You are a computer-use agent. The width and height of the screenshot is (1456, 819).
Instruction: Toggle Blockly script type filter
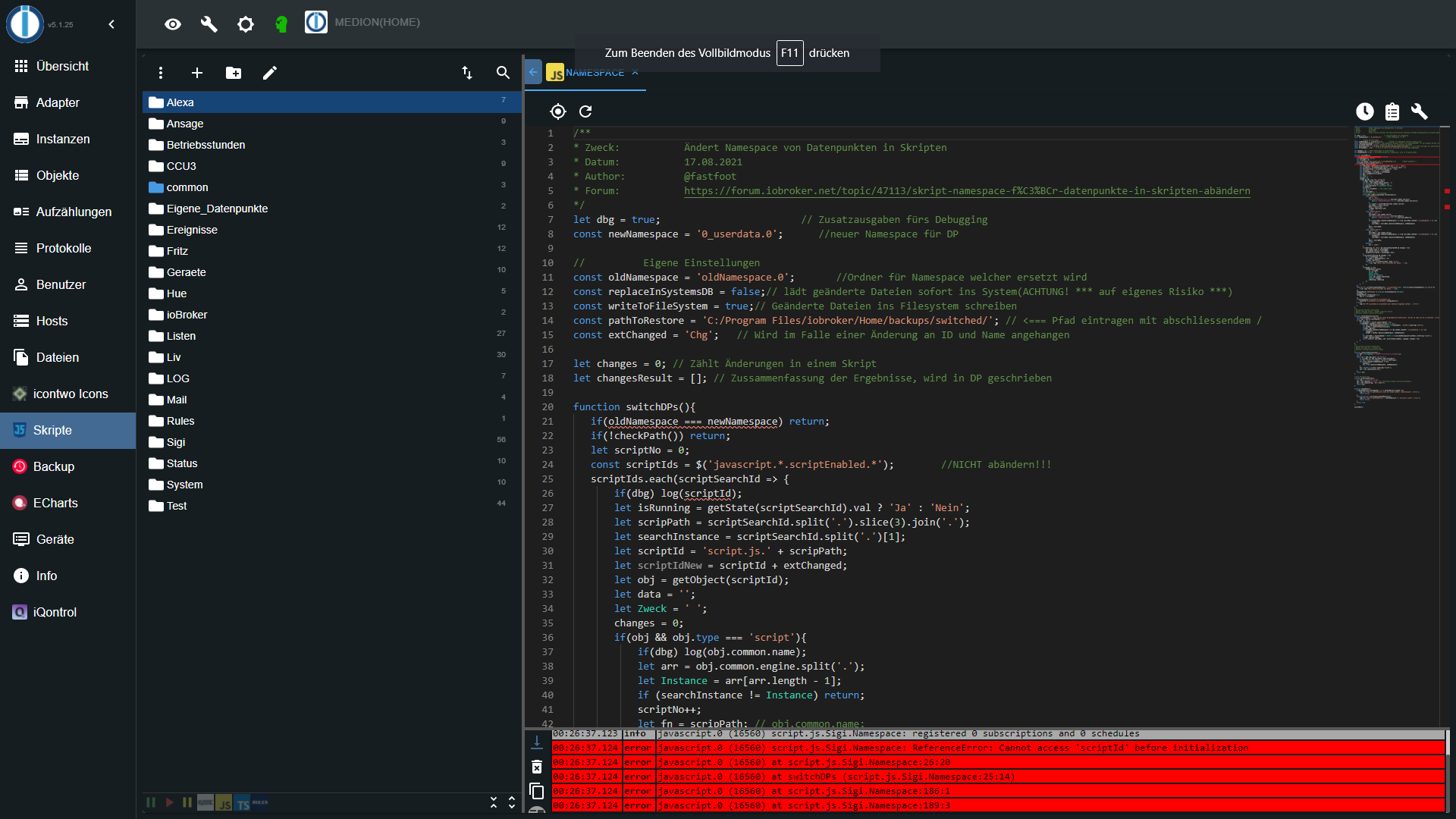point(206,802)
